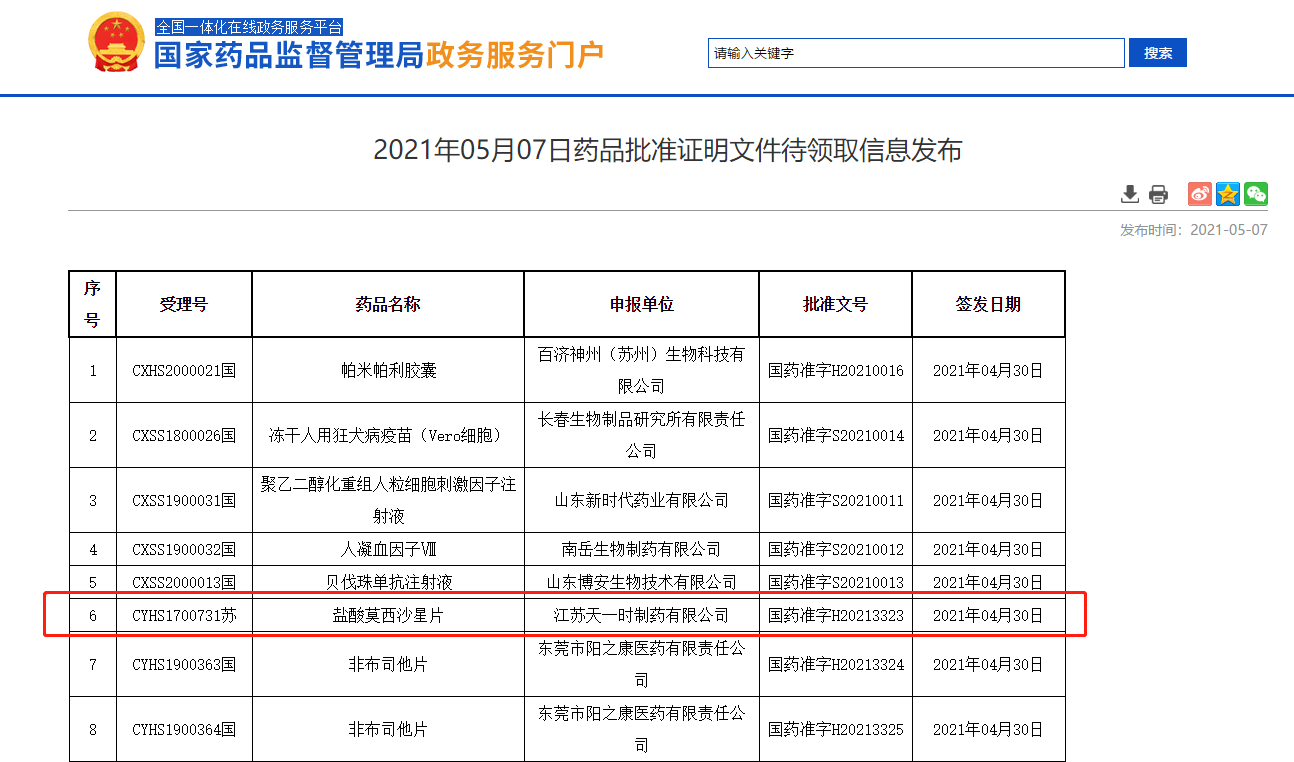Image resolution: width=1294 pixels, height=762 pixels.
Task: Click 江苏天一时制药有限公司 cell
Action: (642, 615)
